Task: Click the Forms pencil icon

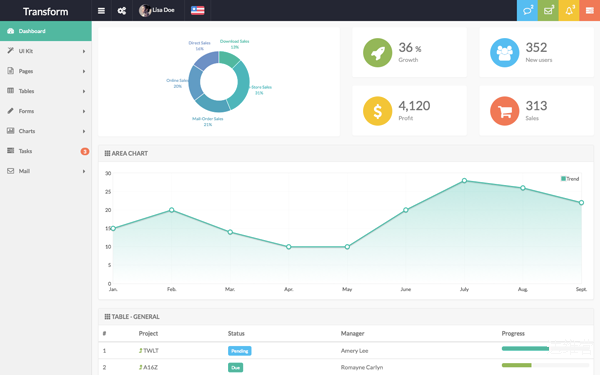Action: pos(11,111)
